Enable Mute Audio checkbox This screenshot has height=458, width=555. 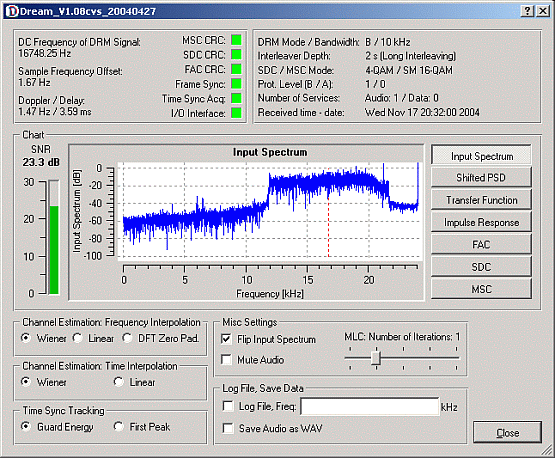pos(226,360)
